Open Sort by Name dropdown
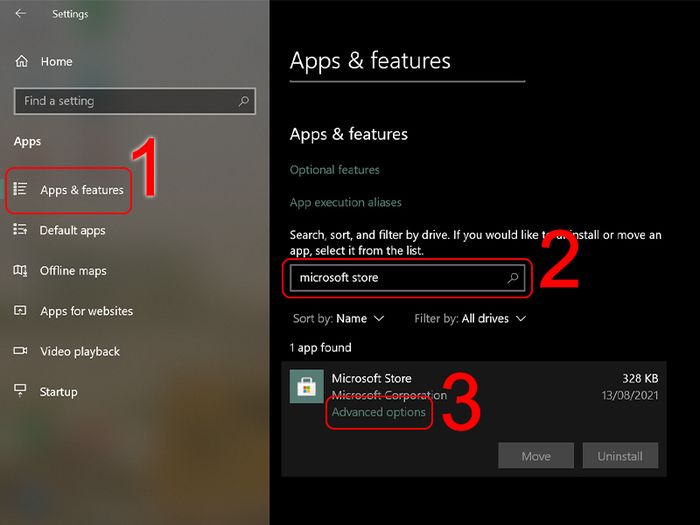700x525 pixels. tap(338, 319)
